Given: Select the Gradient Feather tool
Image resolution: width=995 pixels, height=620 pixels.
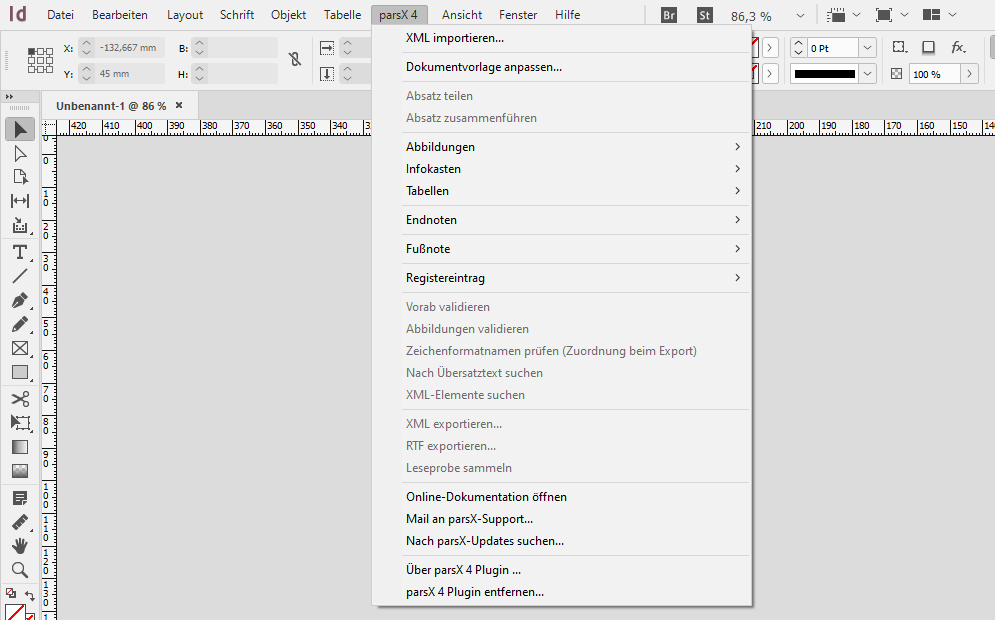Looking at the screenshot, I should [20, 471].
